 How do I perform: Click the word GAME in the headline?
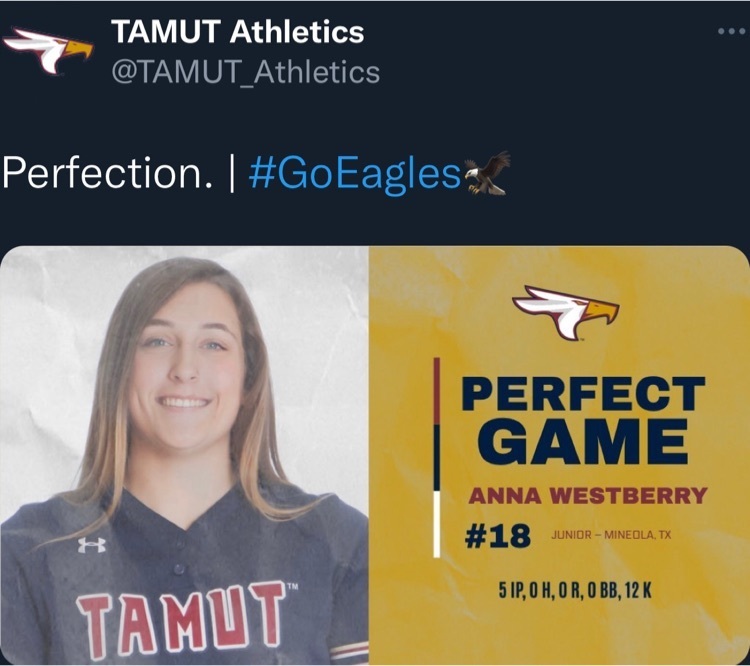point(584,442)
